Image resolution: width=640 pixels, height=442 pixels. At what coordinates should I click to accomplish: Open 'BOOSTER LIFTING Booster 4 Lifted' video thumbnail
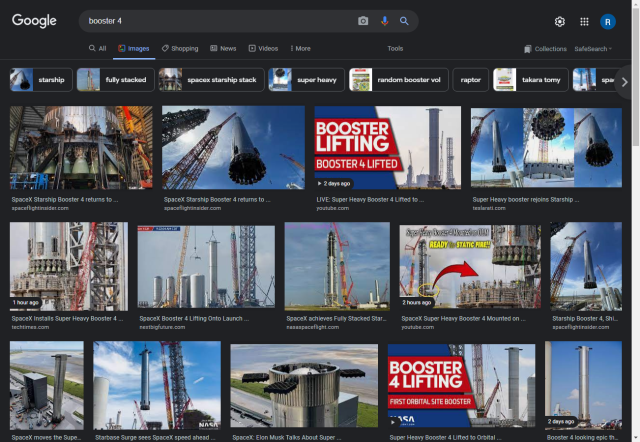point(387,148)
